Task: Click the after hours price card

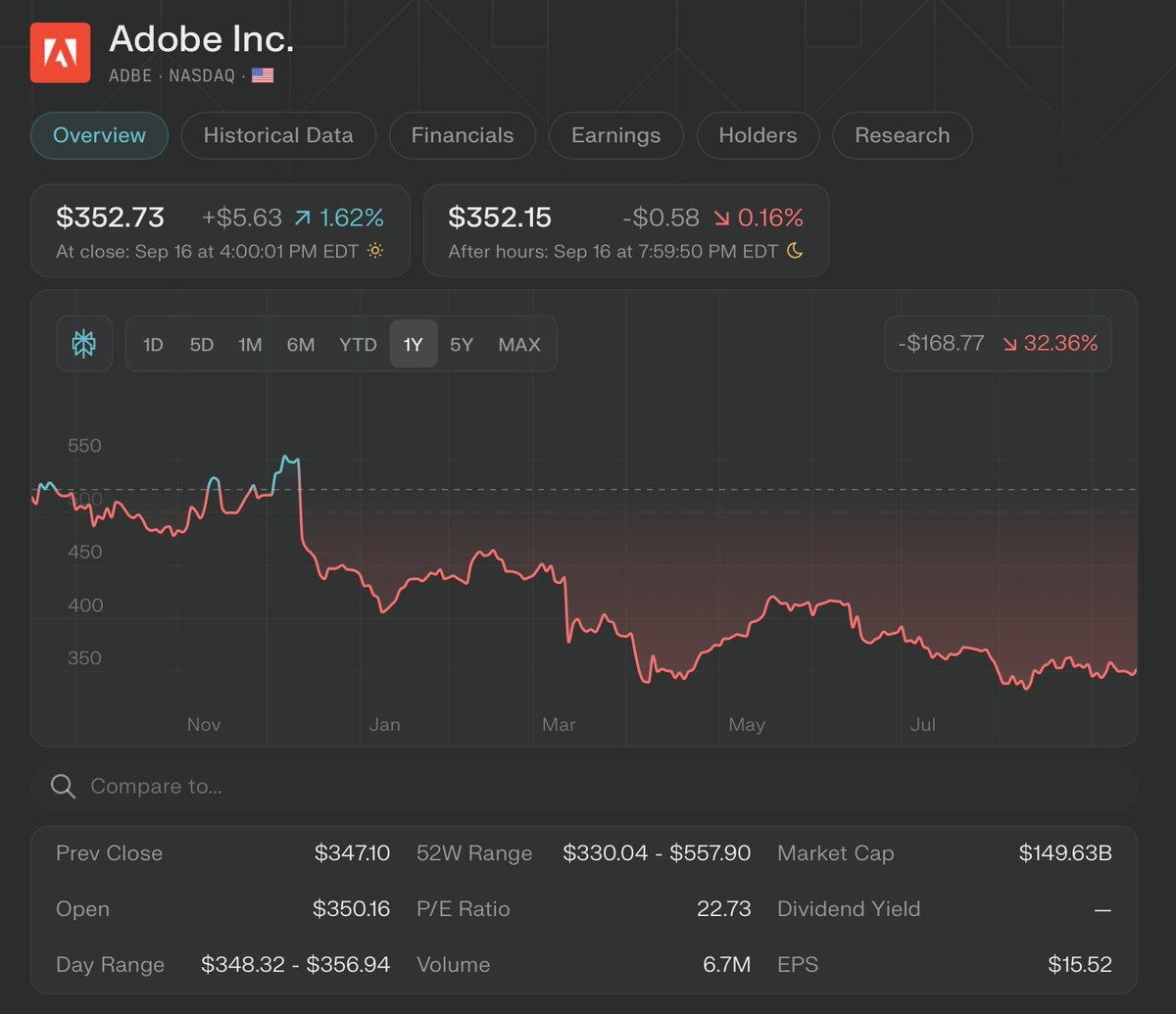Action: pos(625,230)
